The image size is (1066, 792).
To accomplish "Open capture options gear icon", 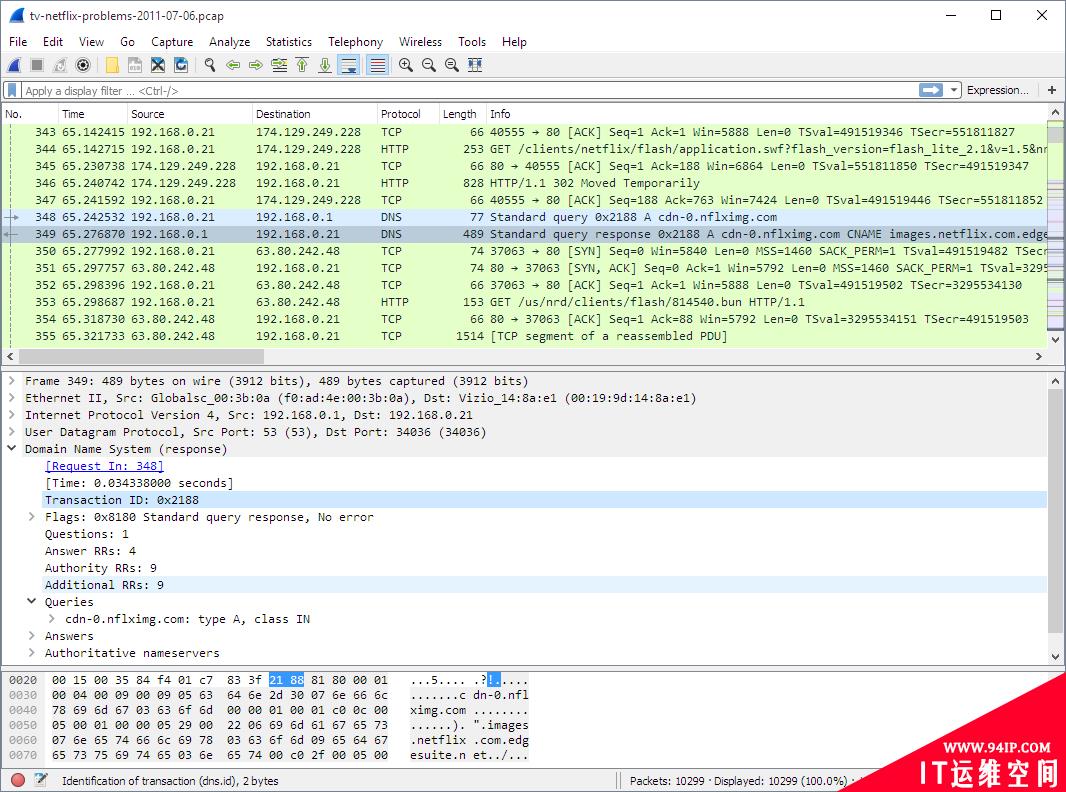I will coord(83,65).
